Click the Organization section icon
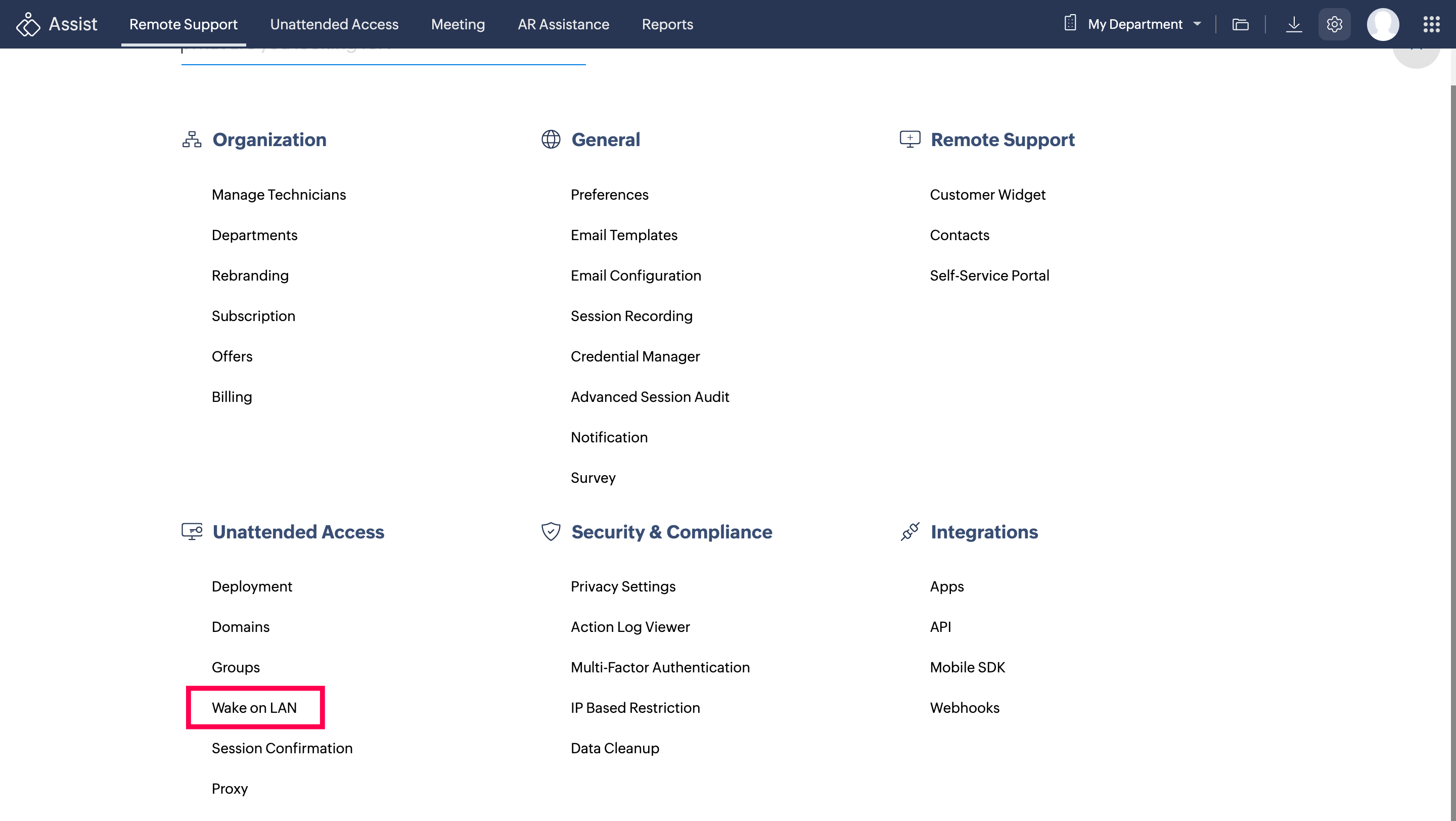The image size is (1456, 821). tap(192, 139)
